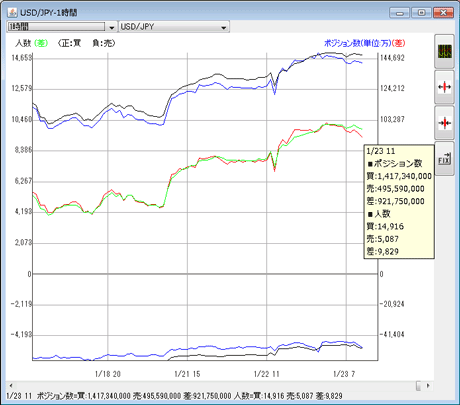Click the status bar position summary text
The image size is (460, 405).
click(x=174, y=396)
